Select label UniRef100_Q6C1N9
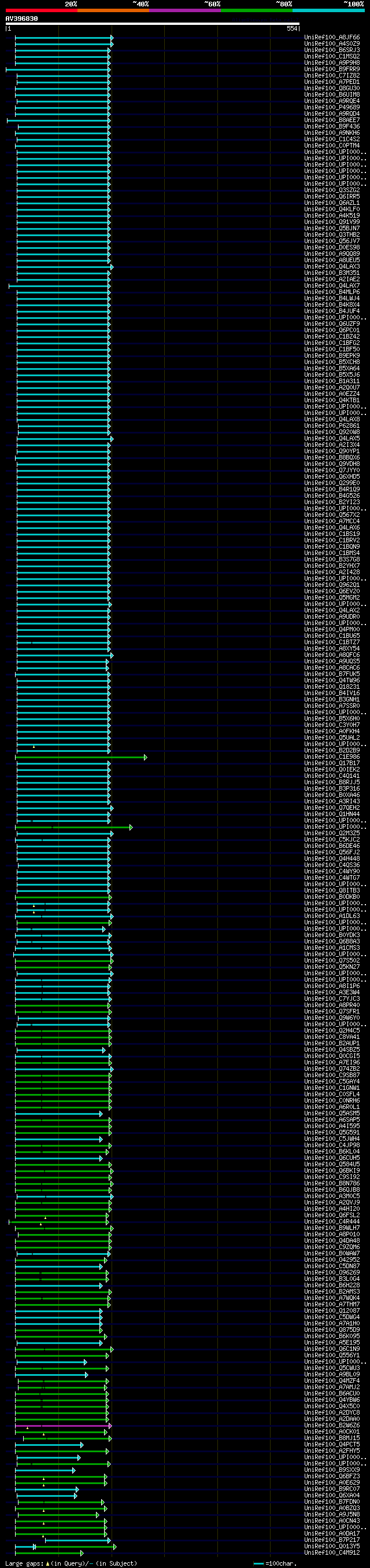Viewport: 370px width, 1568px height. (332, 1349)
